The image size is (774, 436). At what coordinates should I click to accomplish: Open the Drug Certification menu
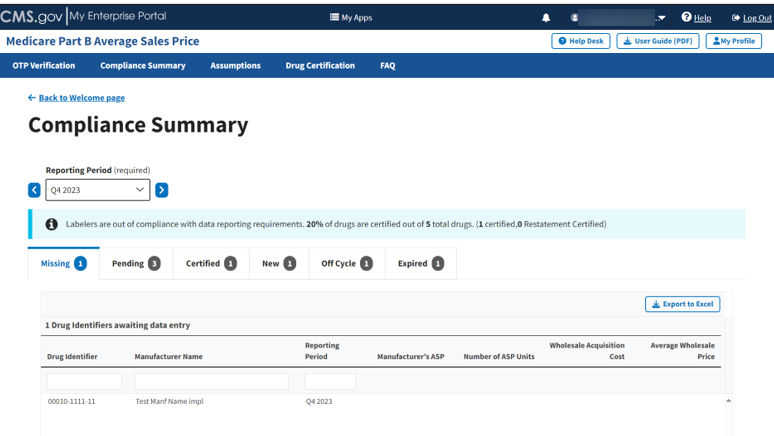pyautogui.click(x=320, y=66)
